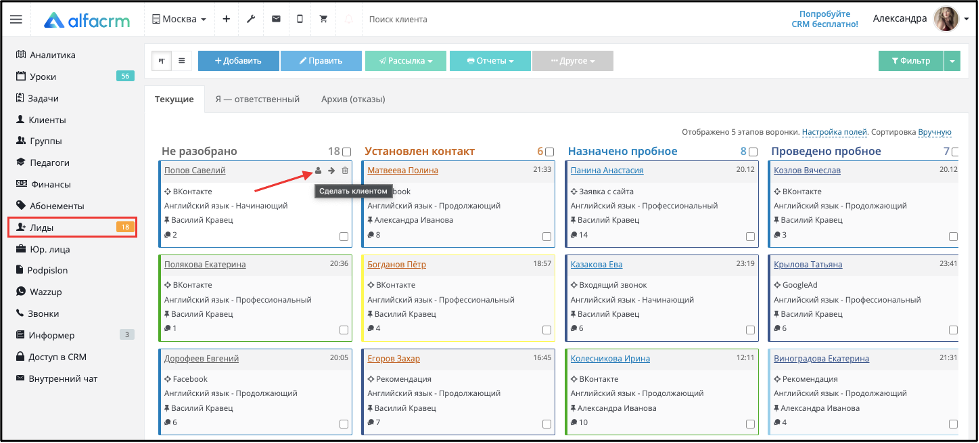979x443 pixels.
Task: Make Попов Савелий a client icon
Action: pos(318,170)
